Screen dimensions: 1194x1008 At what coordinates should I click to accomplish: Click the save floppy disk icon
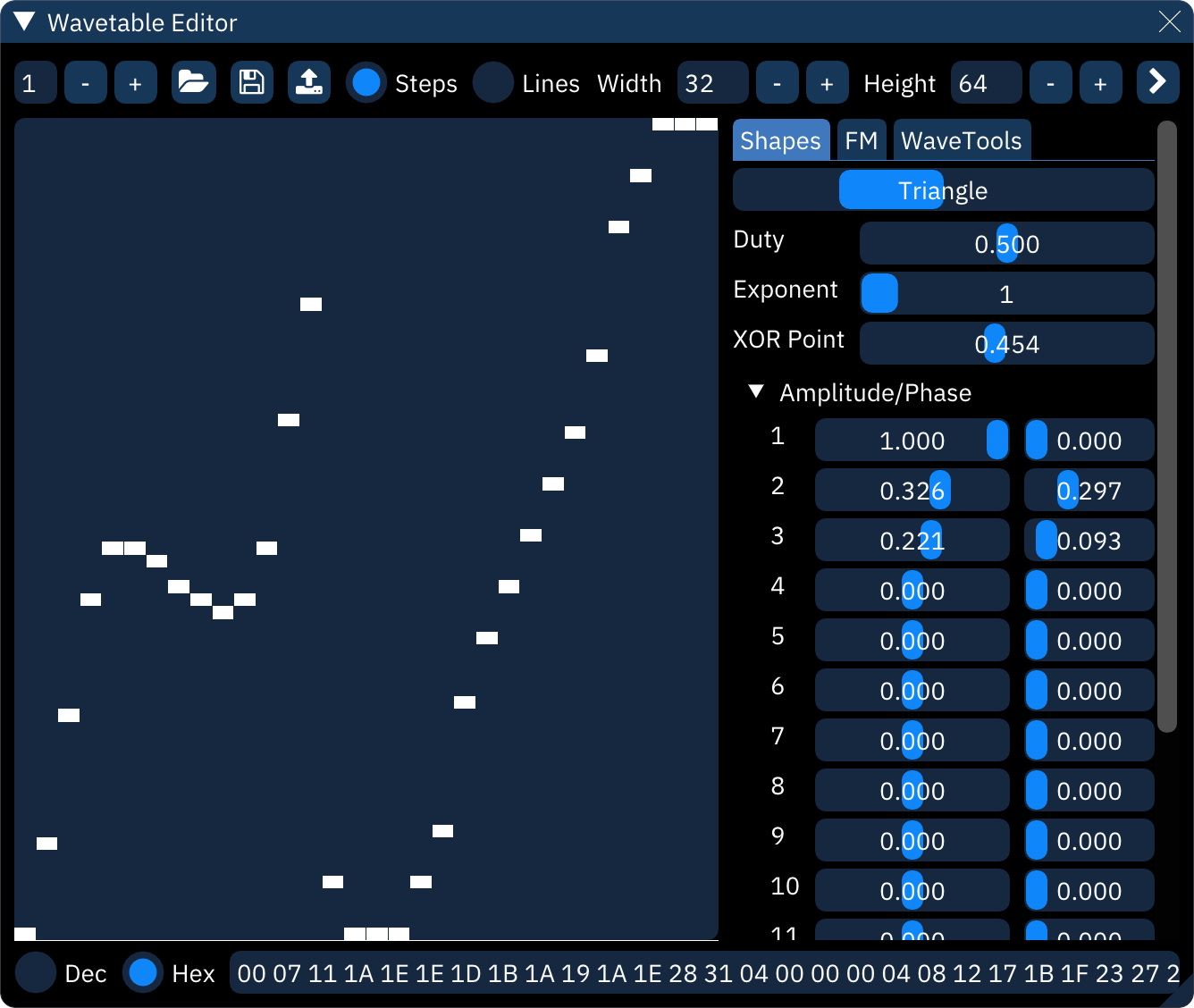pyautogui.click(x=252, y=83)
